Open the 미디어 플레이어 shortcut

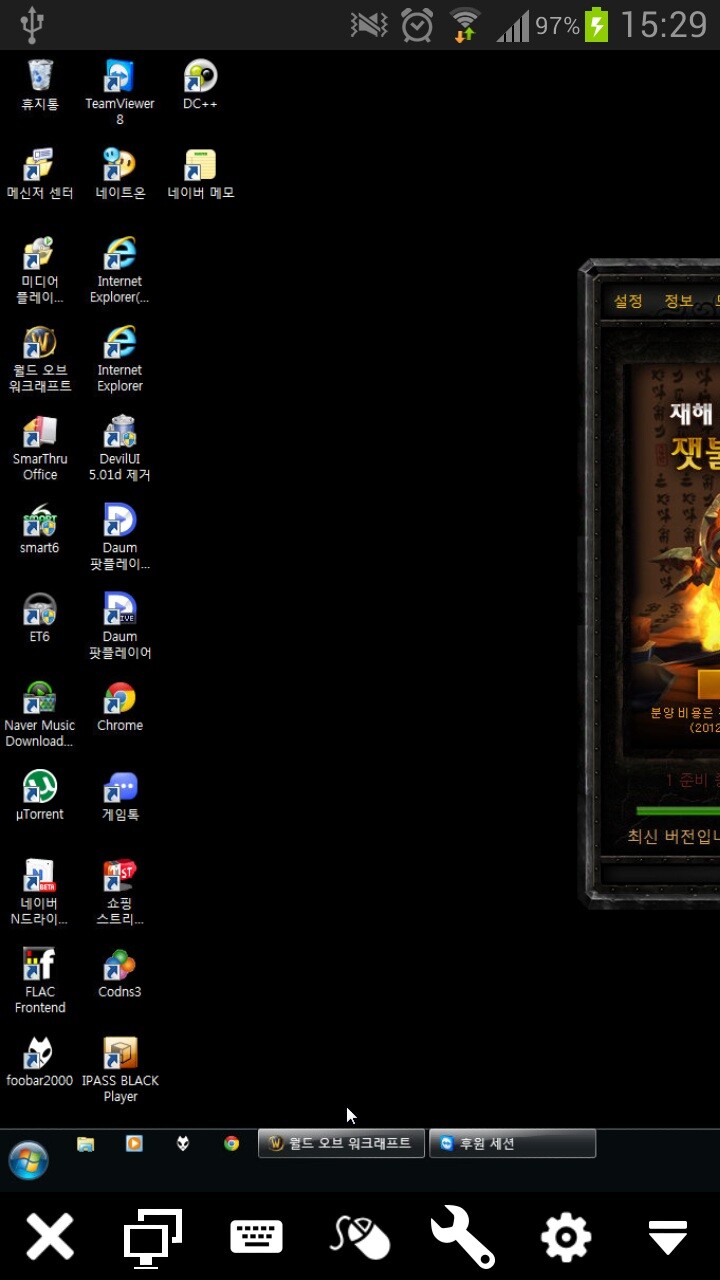[40, 270]
